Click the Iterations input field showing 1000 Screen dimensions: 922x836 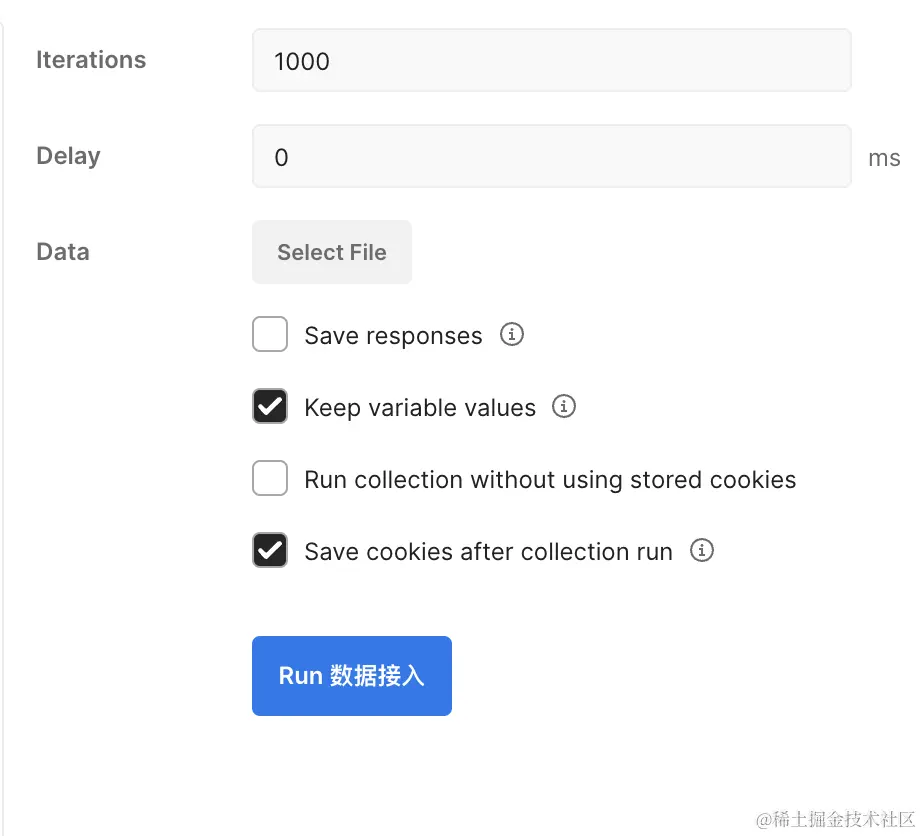point(551,61)
